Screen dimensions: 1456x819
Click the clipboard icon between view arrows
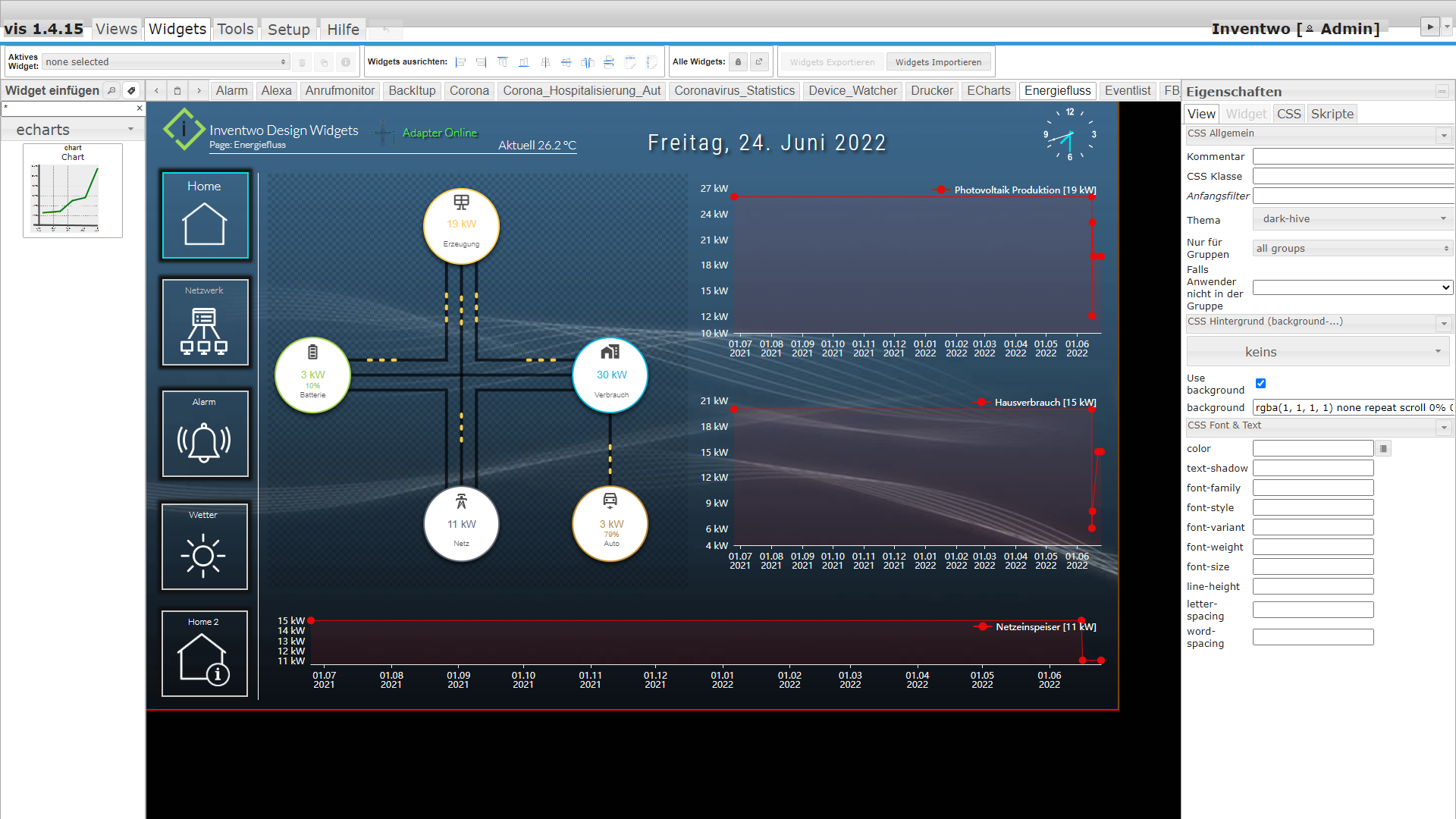(177, 90)
